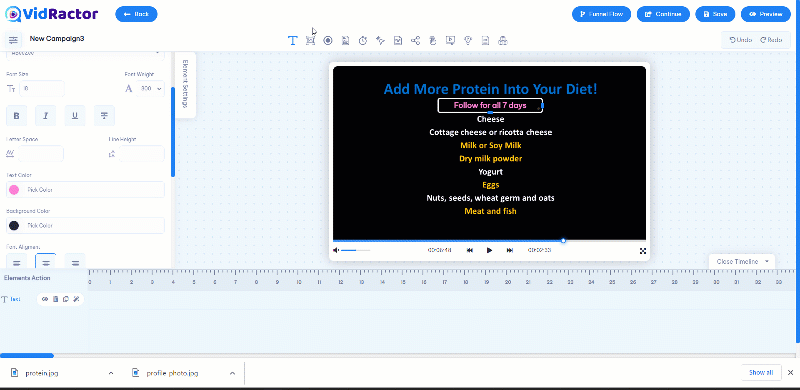
Task: Expand options for protein.jpg download
Action: click(x=111, y=373)
